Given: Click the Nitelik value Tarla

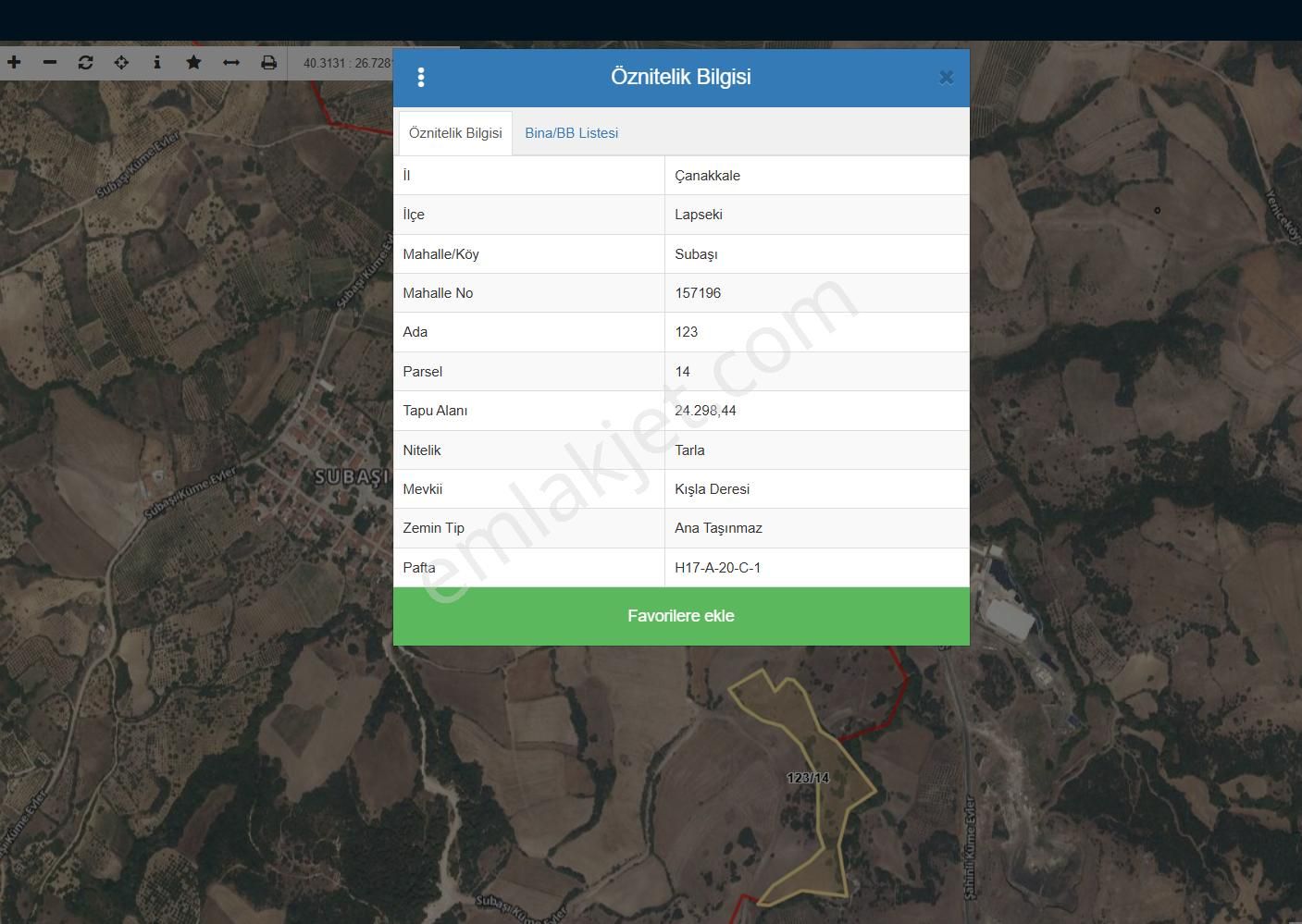Looking at the screenshot, I should click(689, 450).
